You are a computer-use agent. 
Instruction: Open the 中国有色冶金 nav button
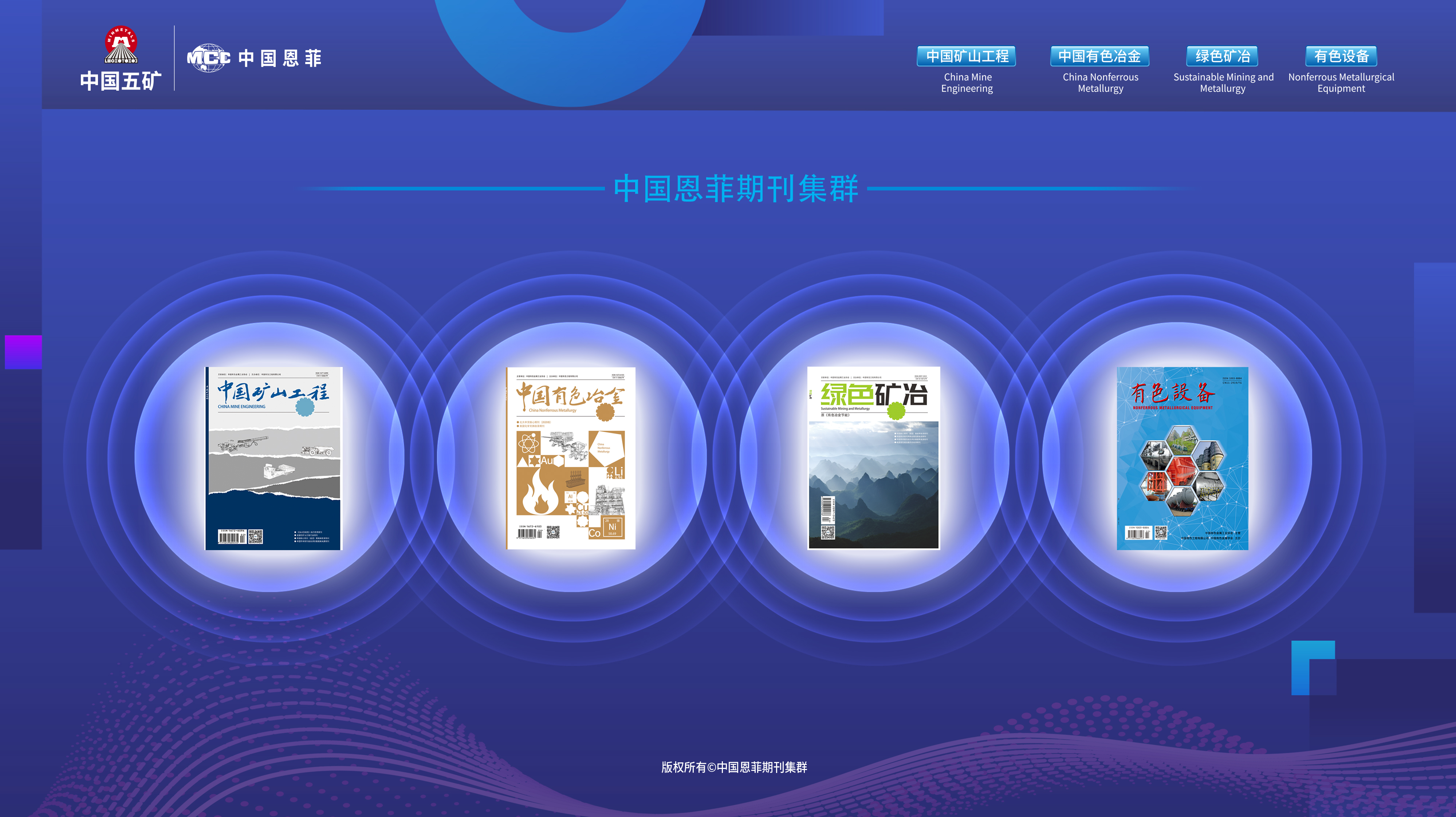click(1099, 56)
